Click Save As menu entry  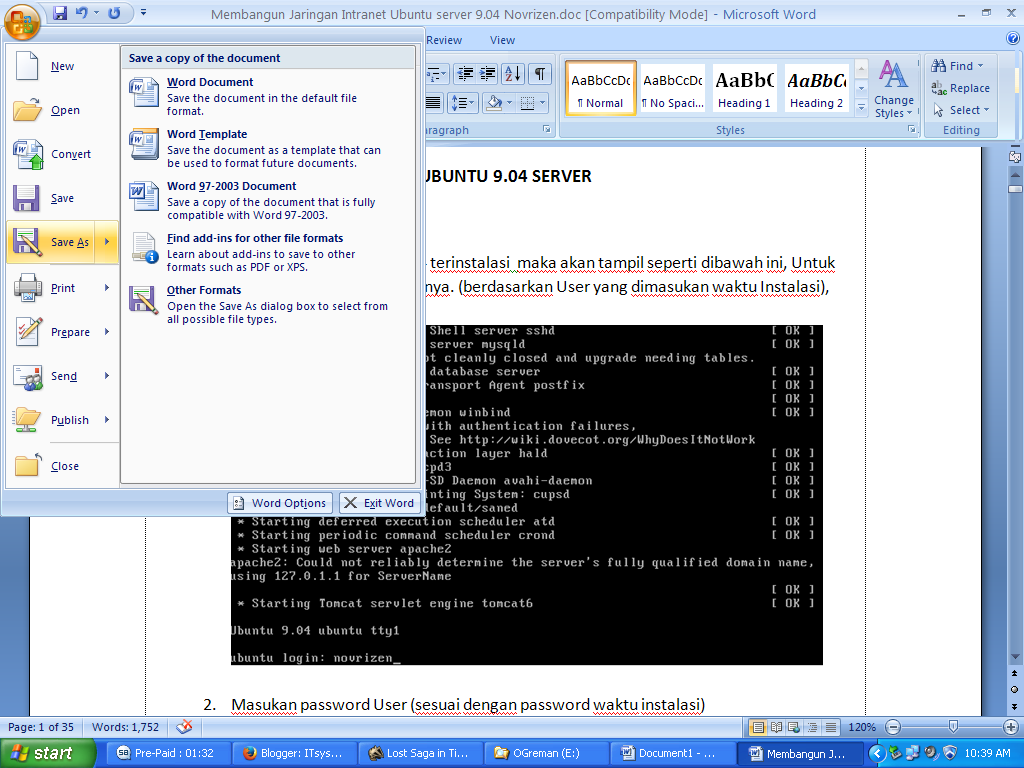(x=52, y=242)
